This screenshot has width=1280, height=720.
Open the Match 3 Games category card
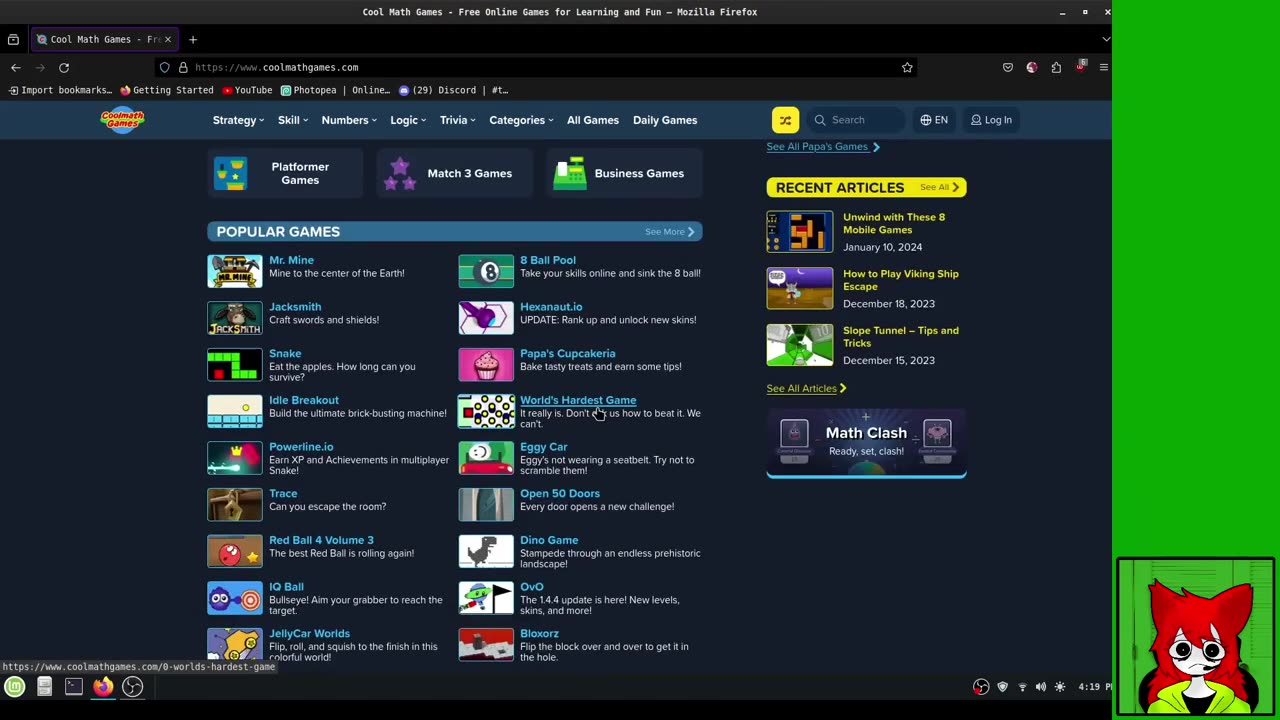pos(455,173)
